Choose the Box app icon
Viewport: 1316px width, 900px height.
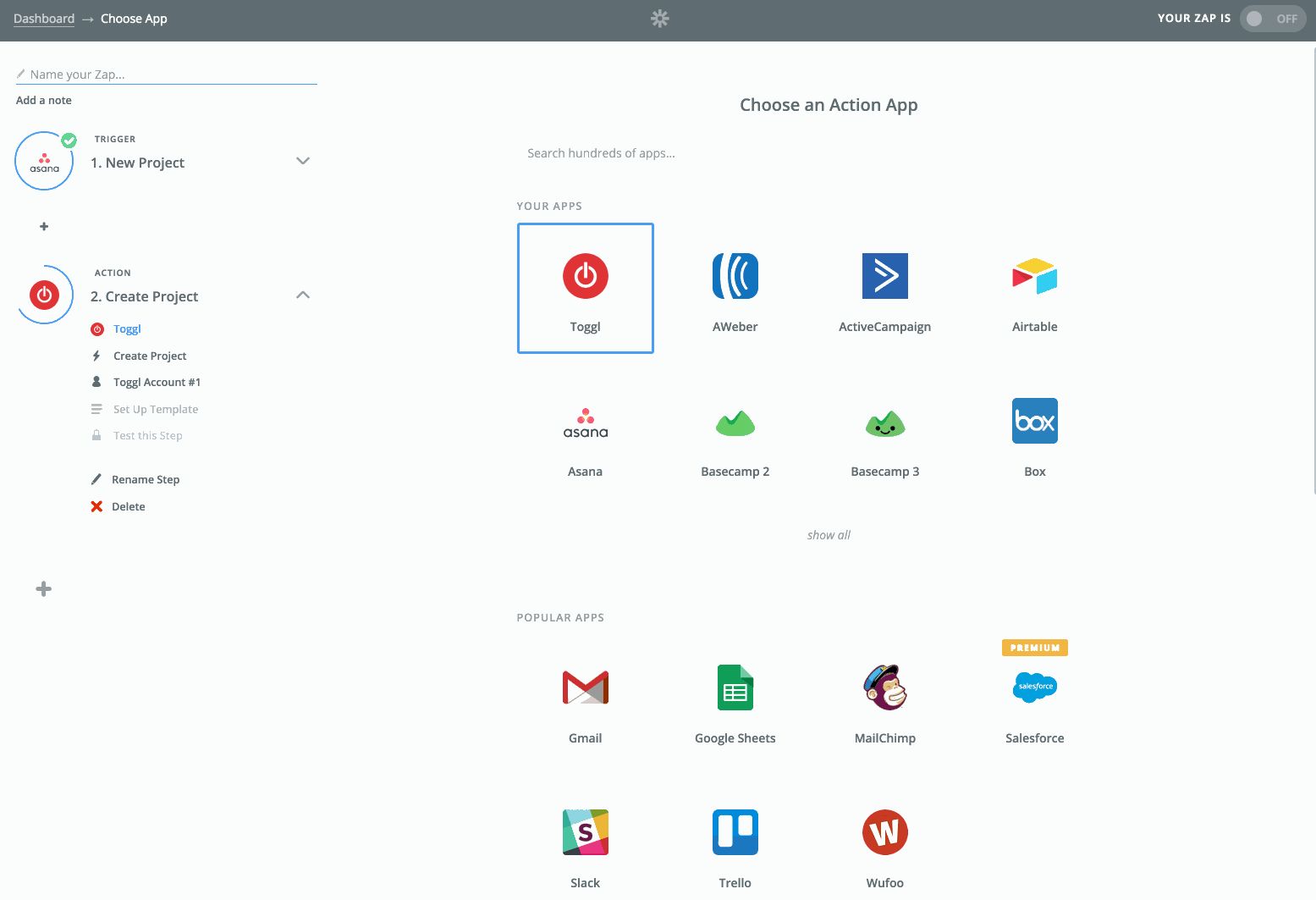[x=1035, y=421]
